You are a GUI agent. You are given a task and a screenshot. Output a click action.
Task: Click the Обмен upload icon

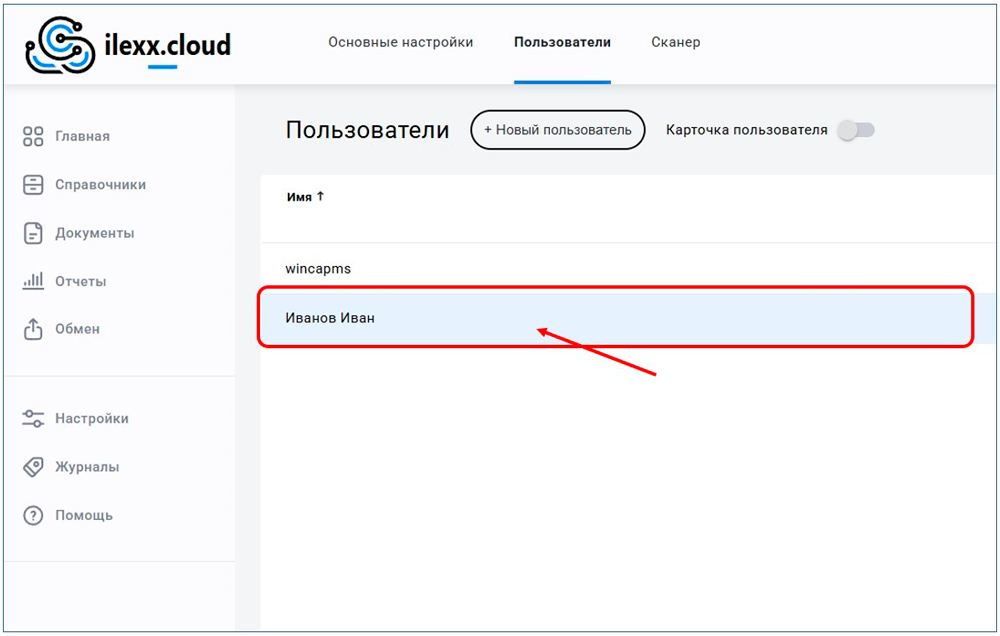(x=33, y=329)
